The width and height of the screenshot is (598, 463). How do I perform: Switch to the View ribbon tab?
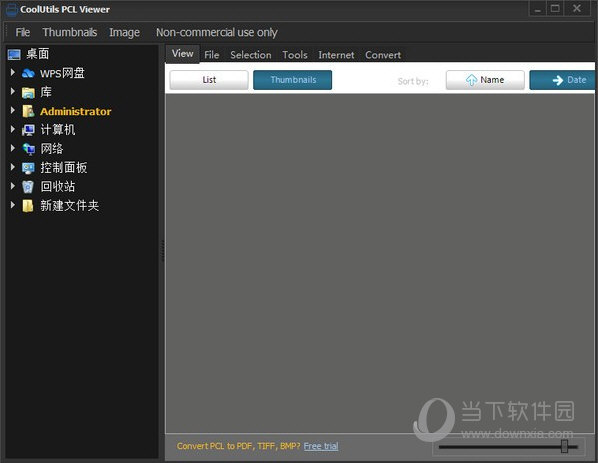pyautogui.click(x=183, y=54)
